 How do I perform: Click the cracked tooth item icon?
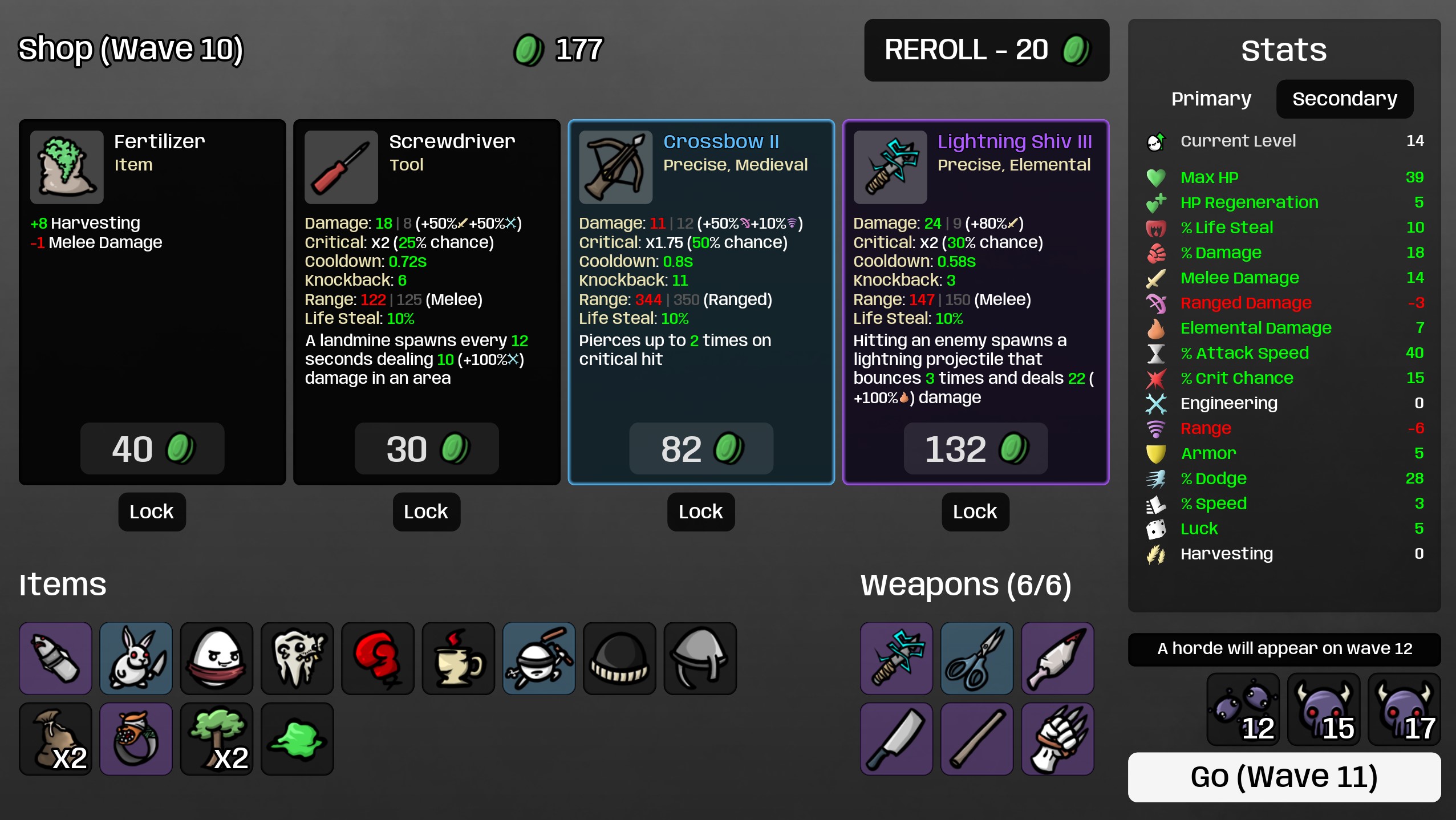tap(297, 658)
